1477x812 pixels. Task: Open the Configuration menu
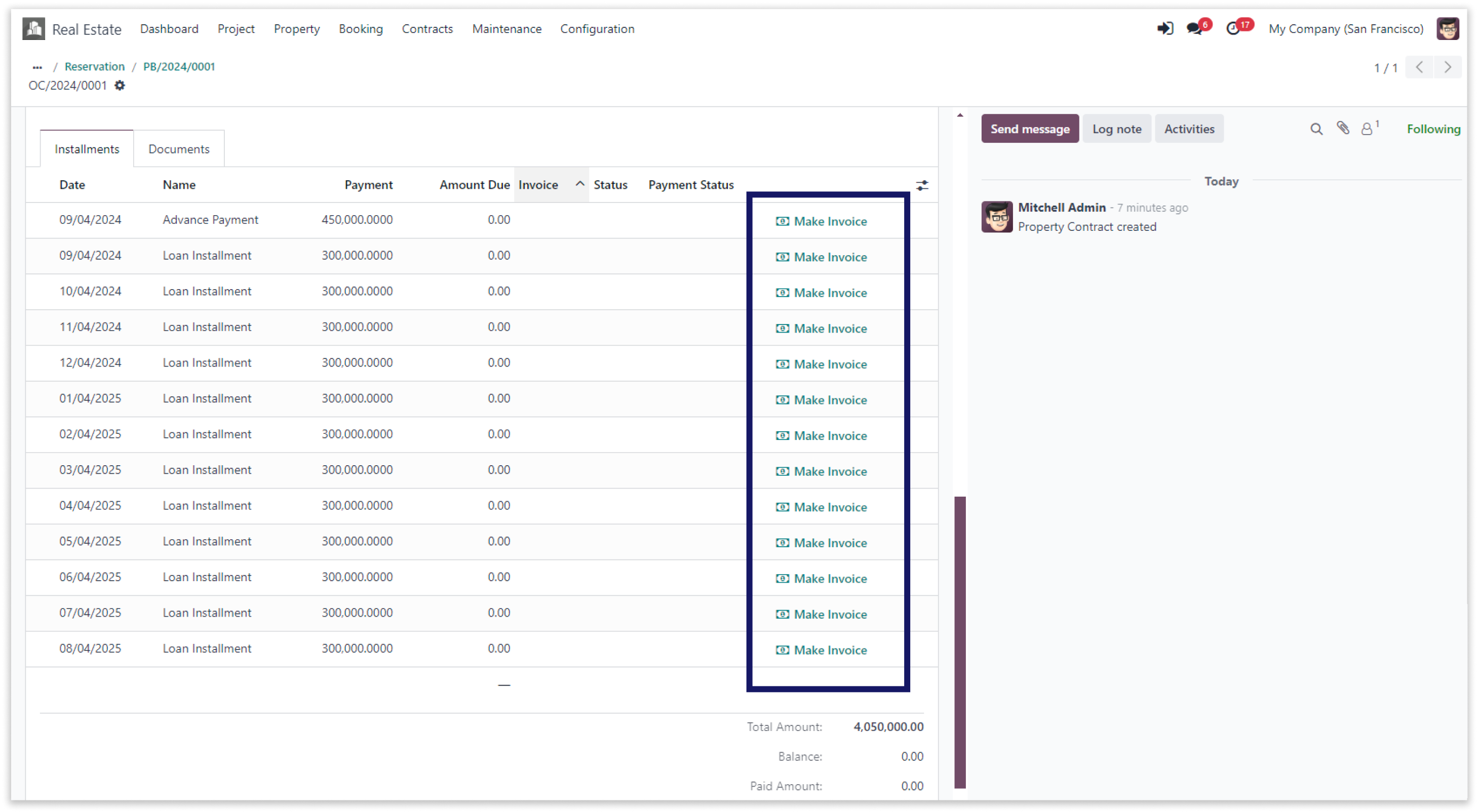597,29
